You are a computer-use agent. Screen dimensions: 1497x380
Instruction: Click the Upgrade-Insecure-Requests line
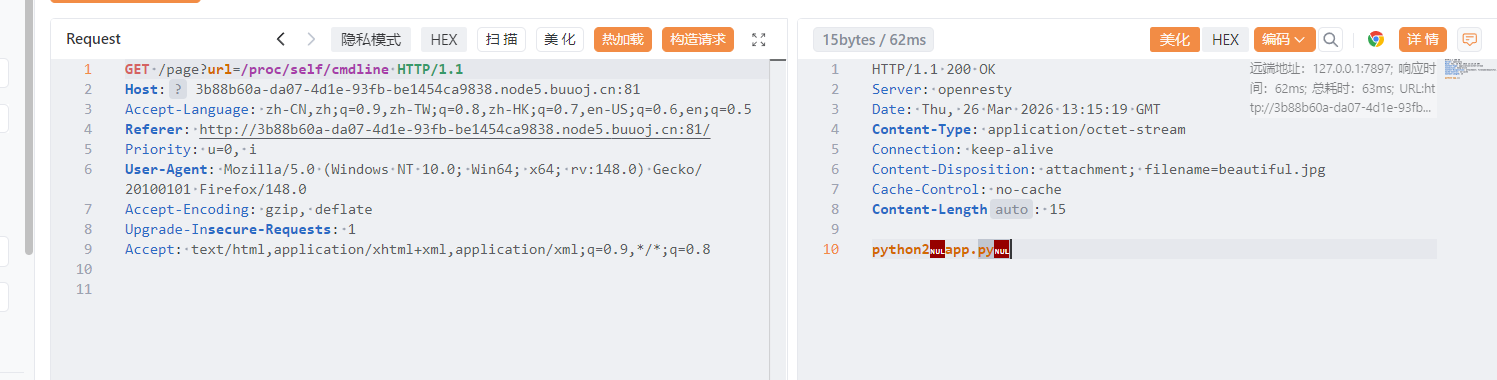[x=240, y=229]
